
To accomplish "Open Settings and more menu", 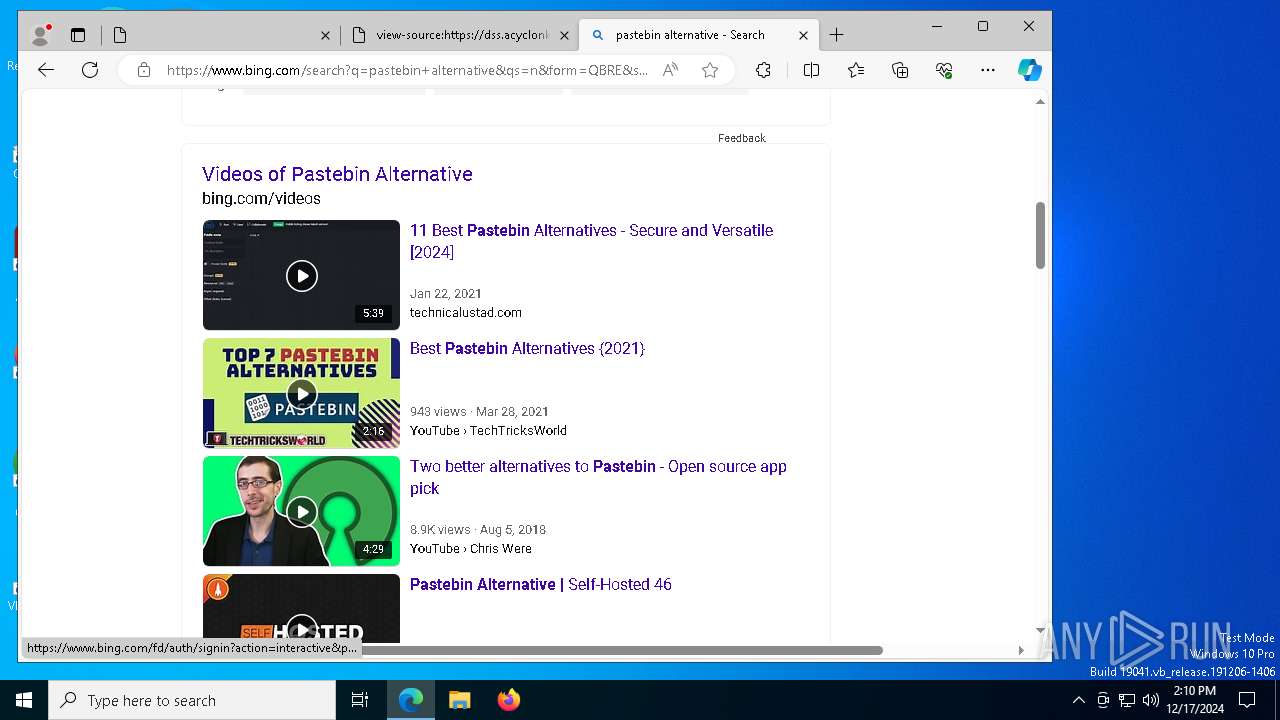I will (x=988, y=70).
